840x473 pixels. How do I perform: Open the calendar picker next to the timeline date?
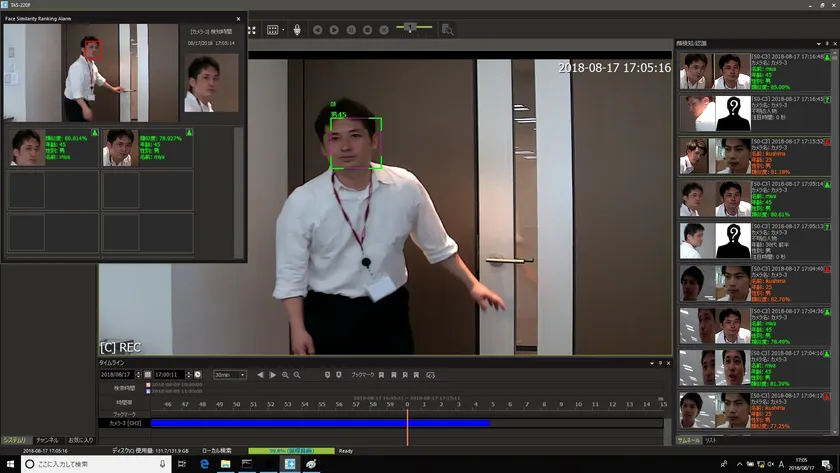(148, 375)
